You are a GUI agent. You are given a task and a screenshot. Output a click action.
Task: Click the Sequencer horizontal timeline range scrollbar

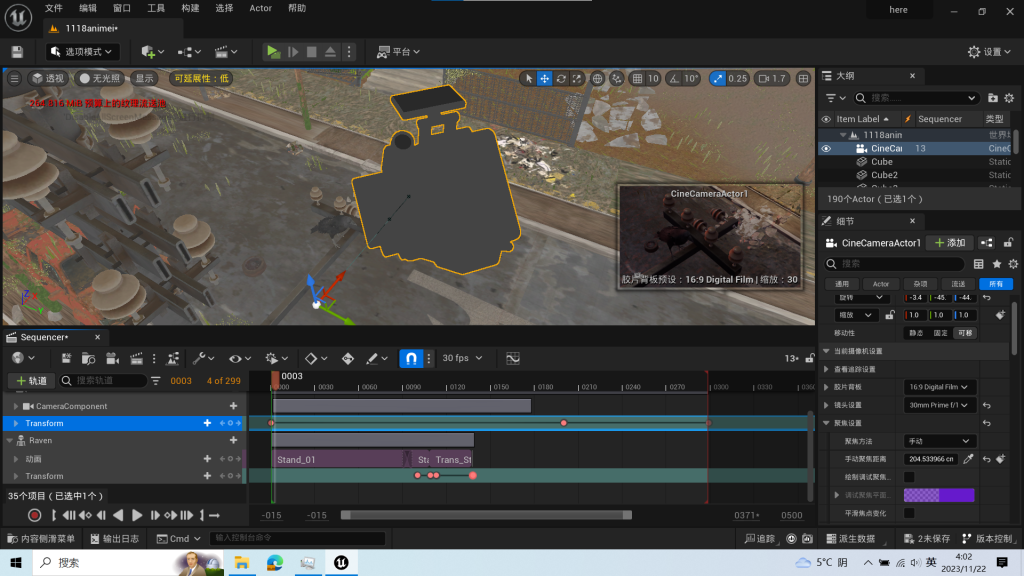[486, 515]
